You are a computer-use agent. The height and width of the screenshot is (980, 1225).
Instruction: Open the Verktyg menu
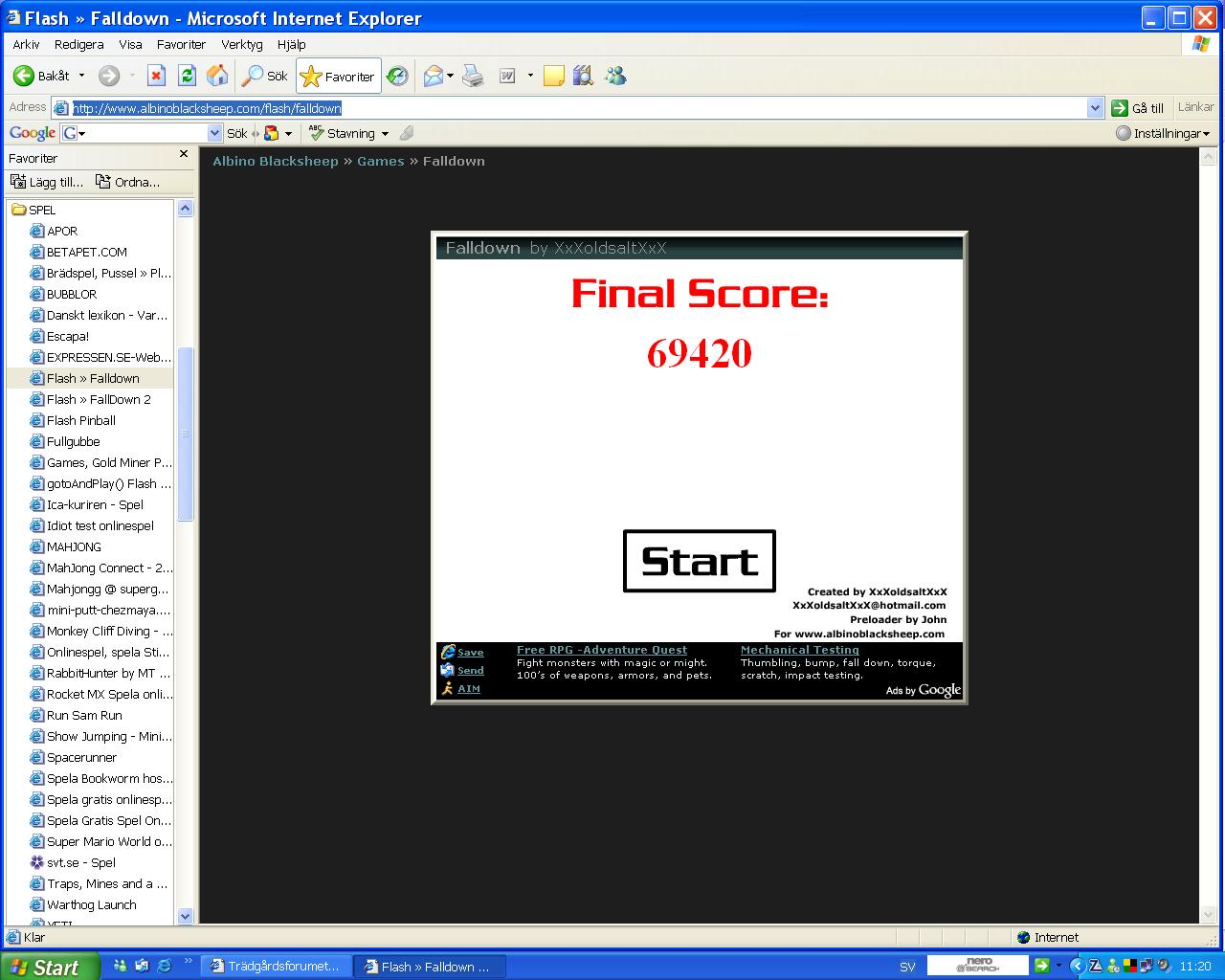[241, 44]
